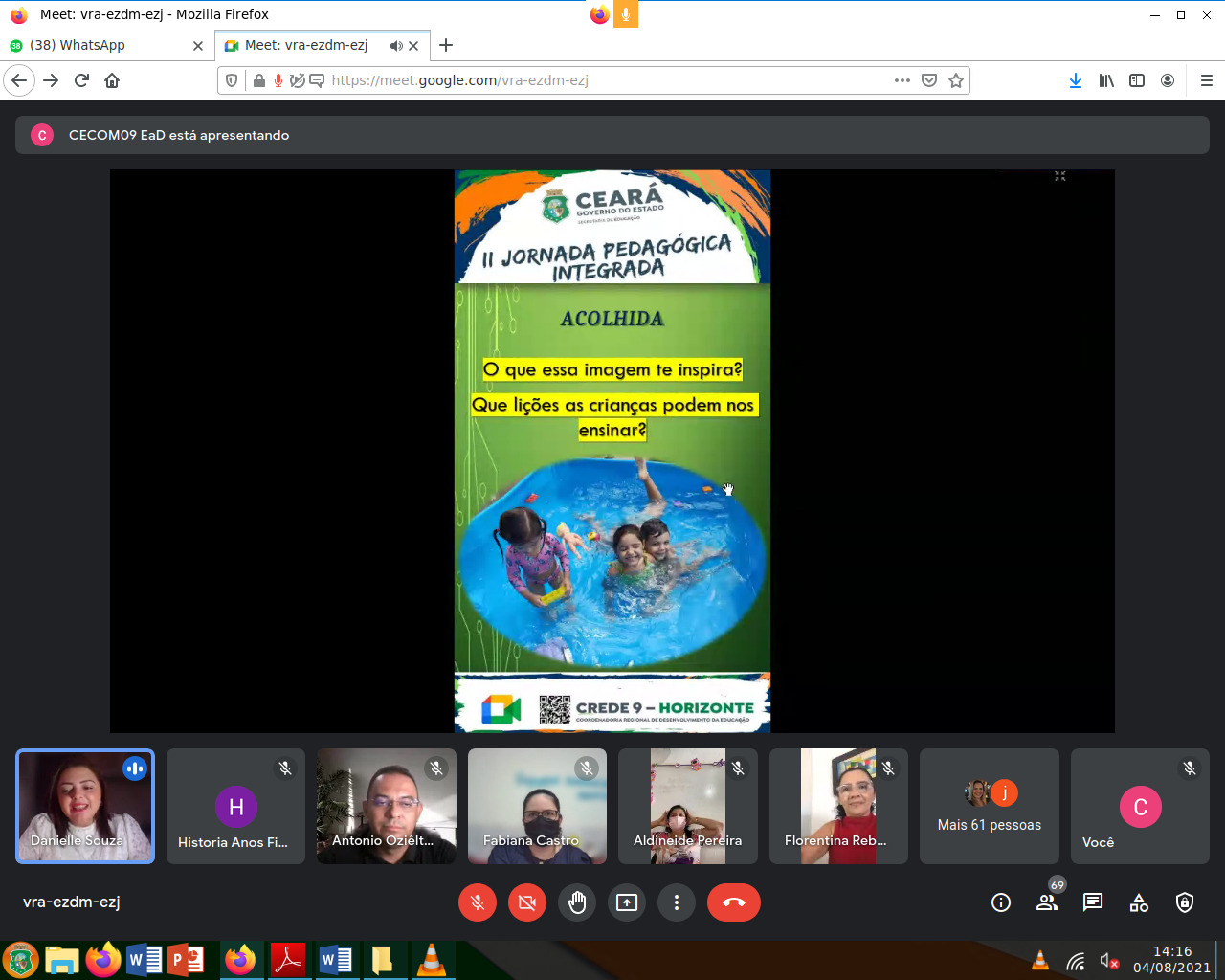
Task: Open more options three-dot menu
Action: click(677, 902)
